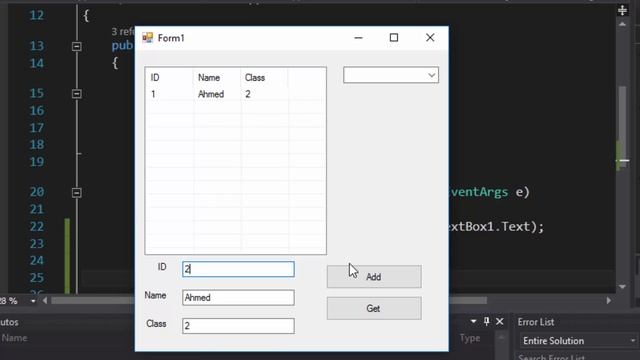Select the Ahmed cell in list view

point(211,94)
